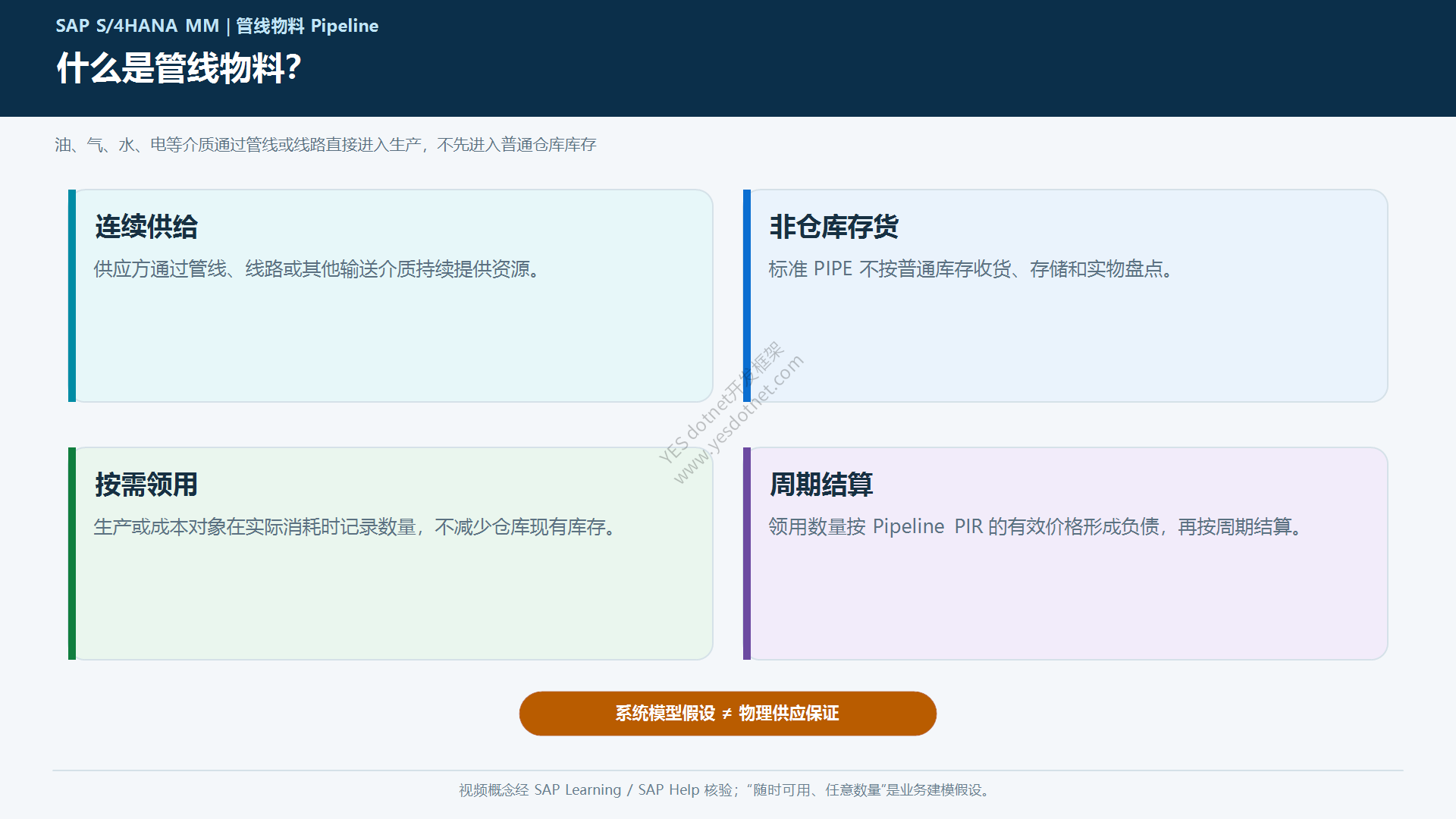Click the text '供应方通过管线、线路或其他输送介质持续提供资源。'
This screenshot has height=819, width=1456.
(317, 269)
